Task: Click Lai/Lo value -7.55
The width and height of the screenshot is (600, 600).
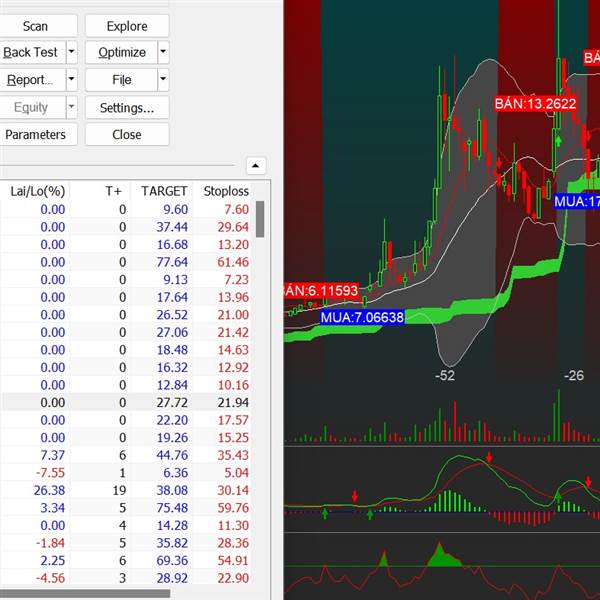Action: tap(51, 473)
